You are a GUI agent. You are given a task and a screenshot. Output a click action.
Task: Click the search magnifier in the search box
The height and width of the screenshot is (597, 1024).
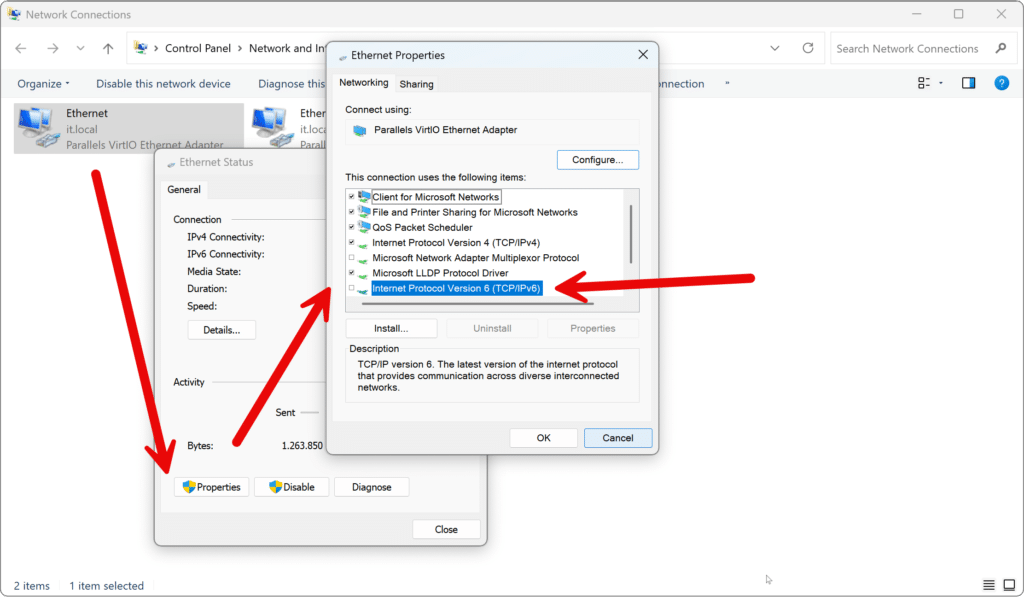click(1001, 48)
